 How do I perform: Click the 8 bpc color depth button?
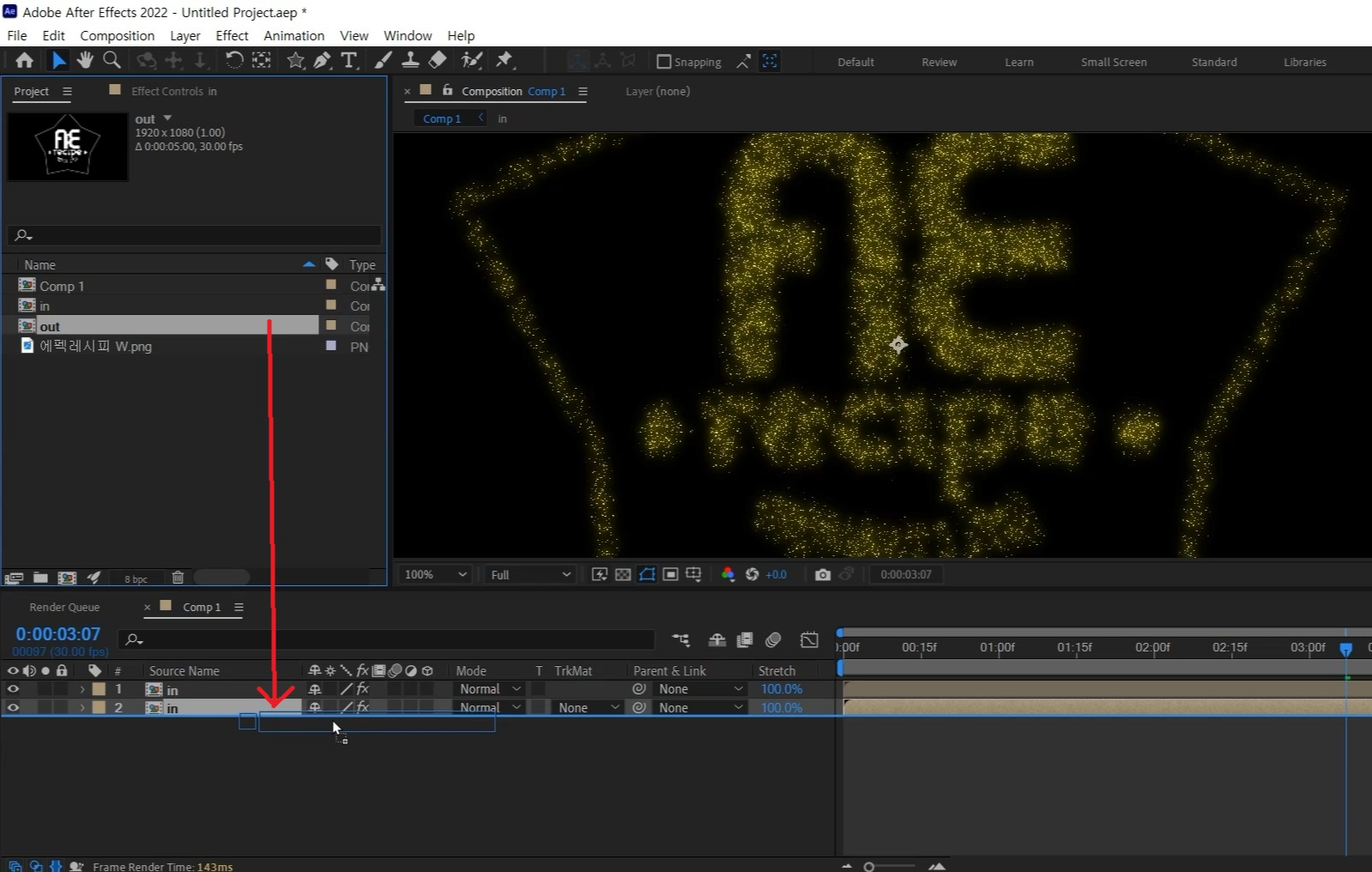point(136,578)
